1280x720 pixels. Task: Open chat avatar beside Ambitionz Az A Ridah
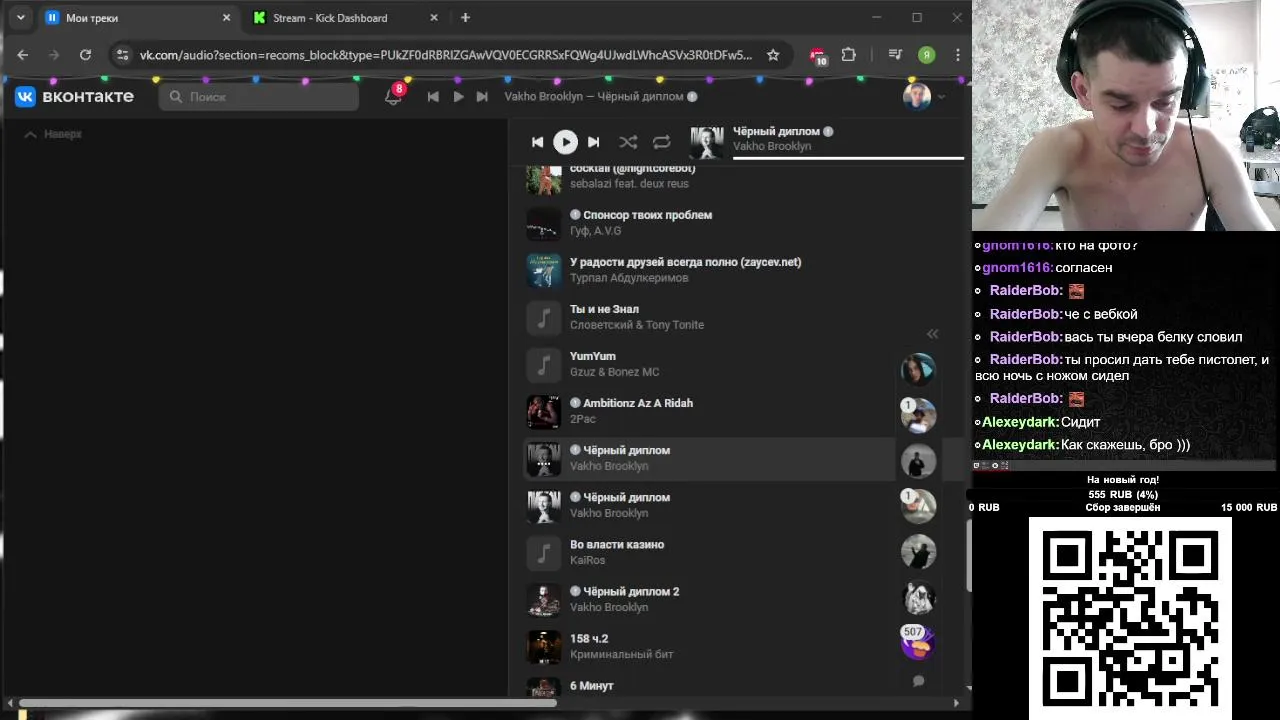pyautogui.click(x=918, y=415)
